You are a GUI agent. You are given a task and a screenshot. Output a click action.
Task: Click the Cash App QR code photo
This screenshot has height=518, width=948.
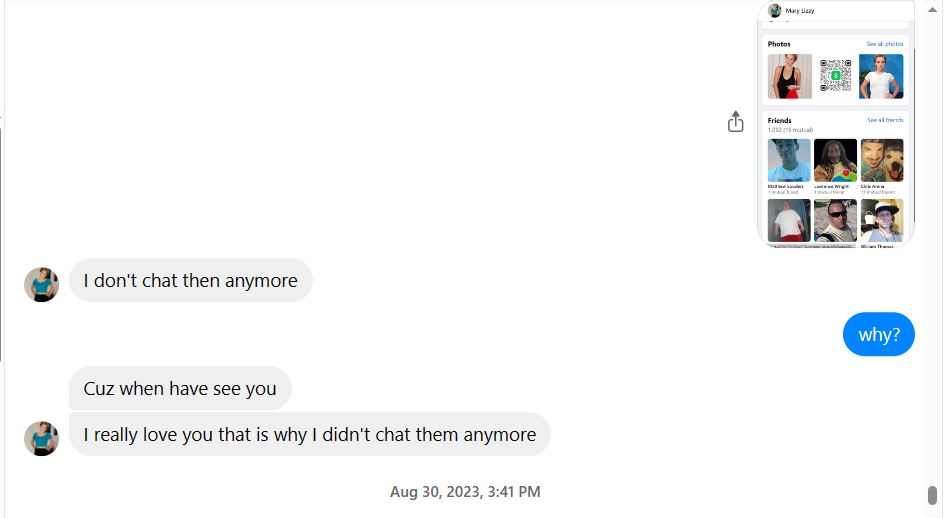[x=835, y=76]
